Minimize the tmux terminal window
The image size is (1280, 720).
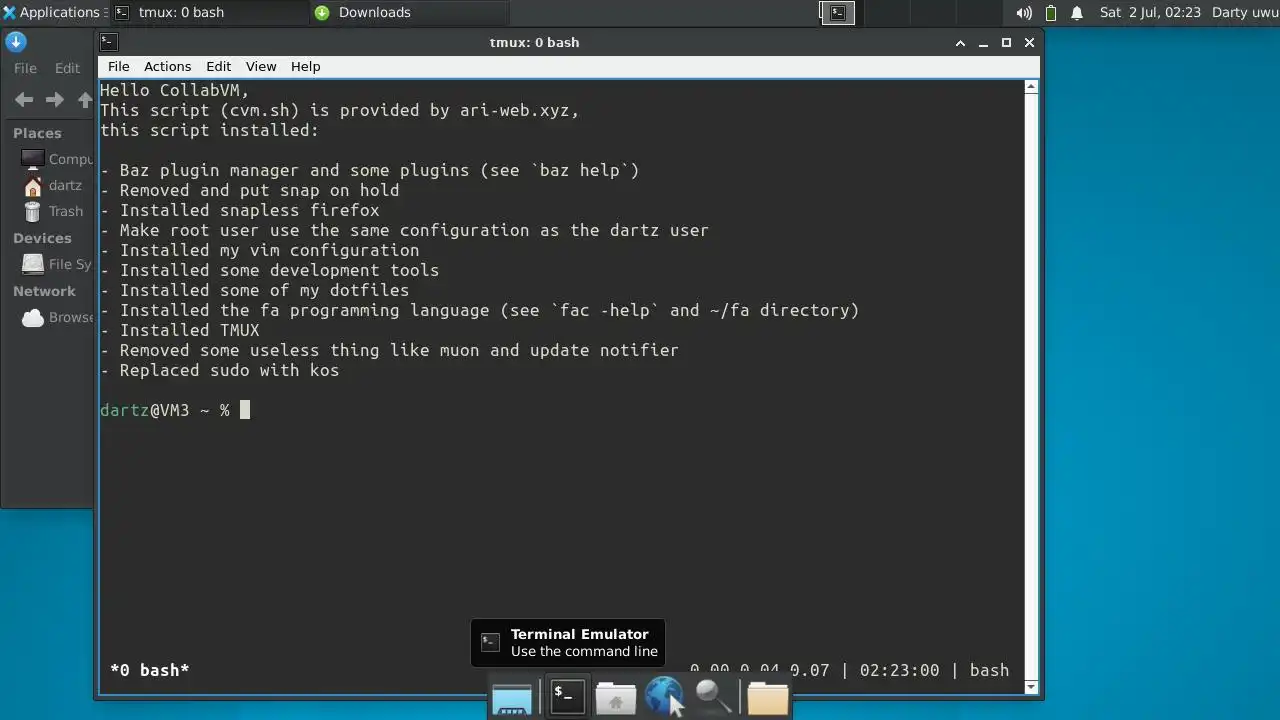click(x=983, y=43)
